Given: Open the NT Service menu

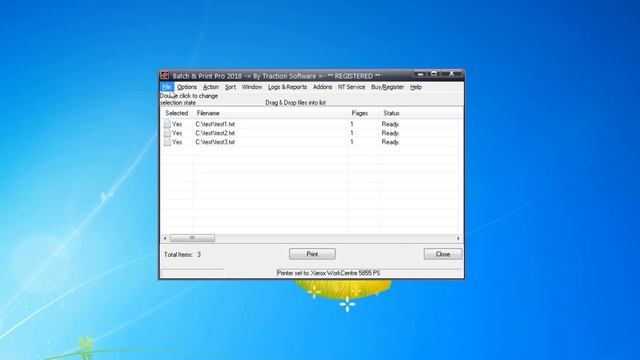Looking at the screenshot, I should tap(351, 87).
